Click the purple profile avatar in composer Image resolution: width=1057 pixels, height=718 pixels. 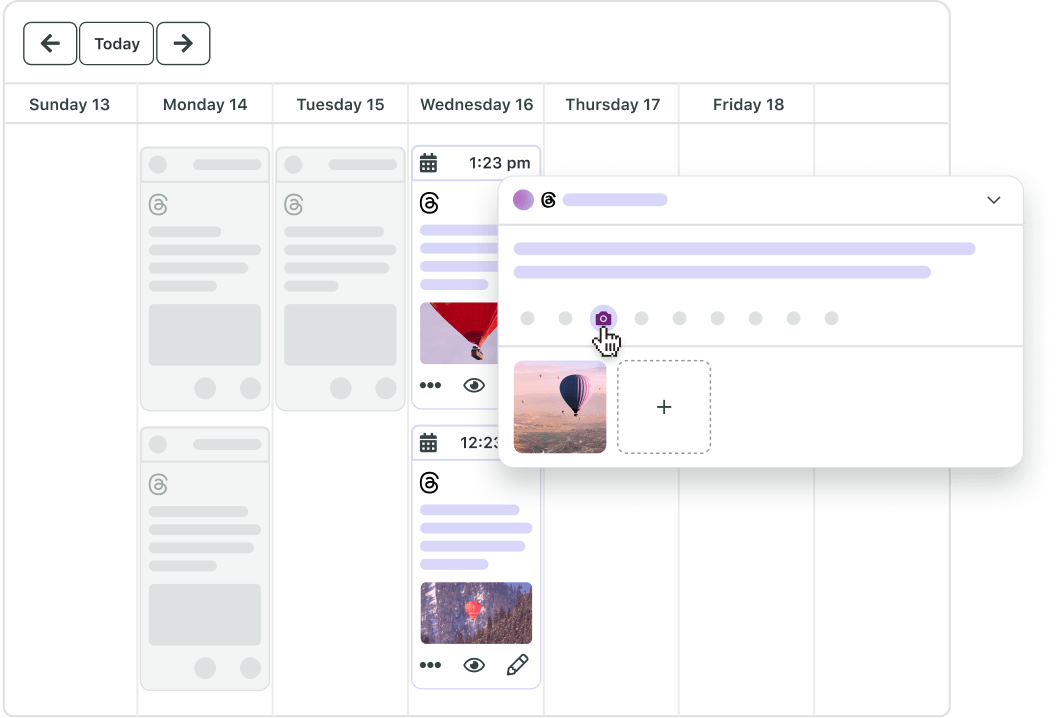click(x=523, y=200)
